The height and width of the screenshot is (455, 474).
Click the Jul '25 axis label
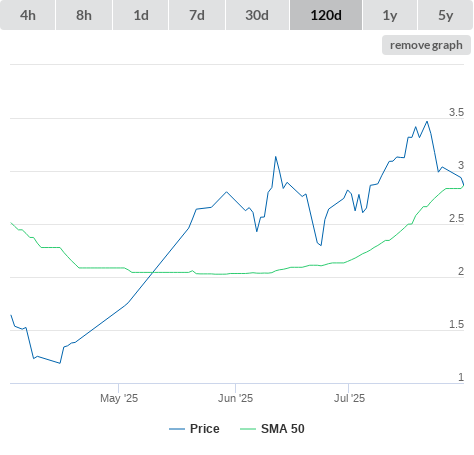click(x=349, y=398)
